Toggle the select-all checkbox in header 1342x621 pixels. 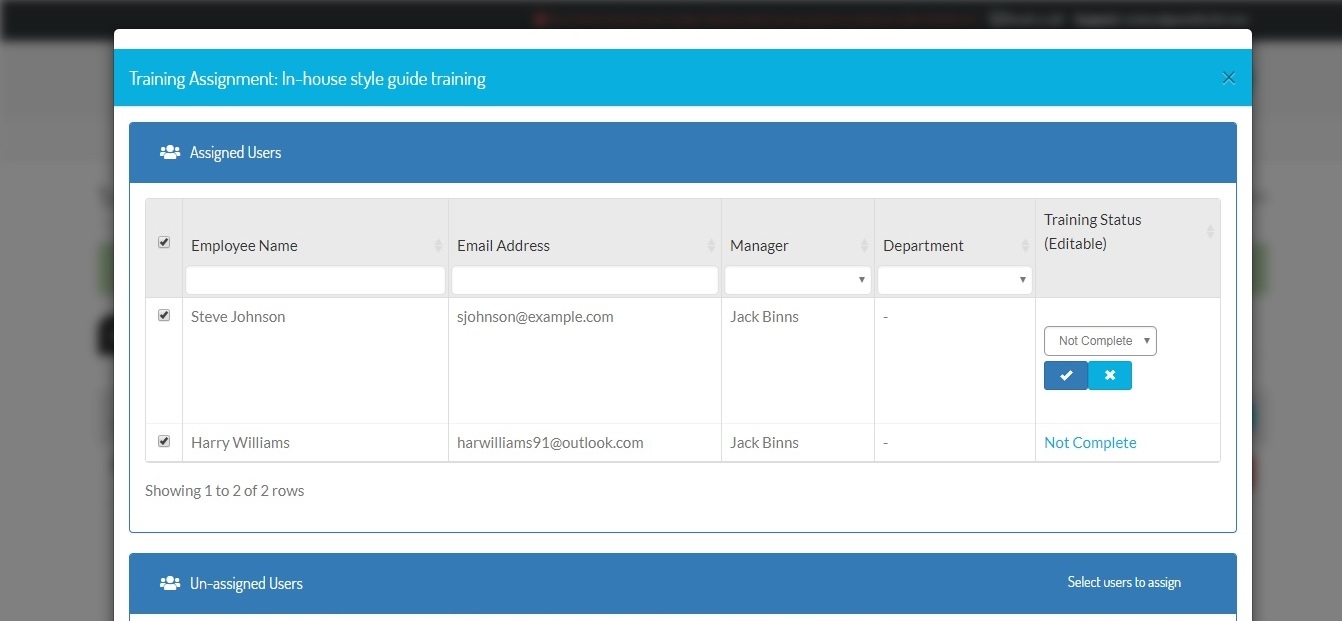click(164, 242)
